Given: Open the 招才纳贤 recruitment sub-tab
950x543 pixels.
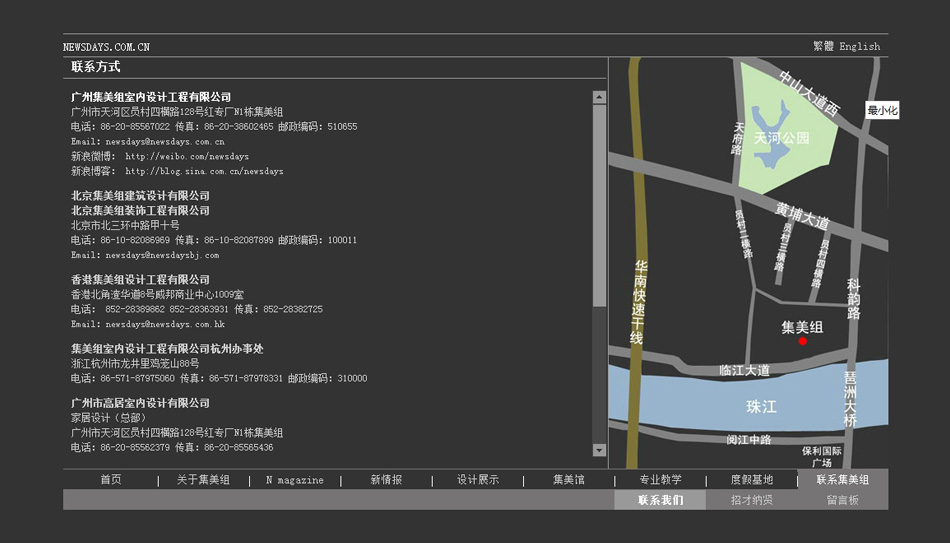Looking at the screenshot, I should tap(751, 500).
